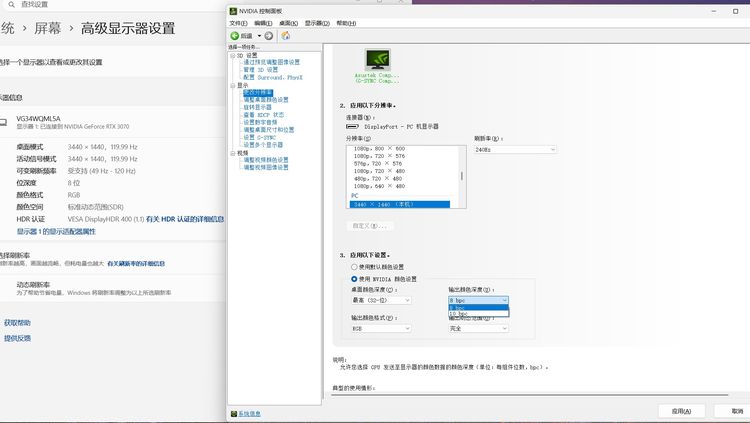Open 设置数字音频 in task tree

point(260,122)
